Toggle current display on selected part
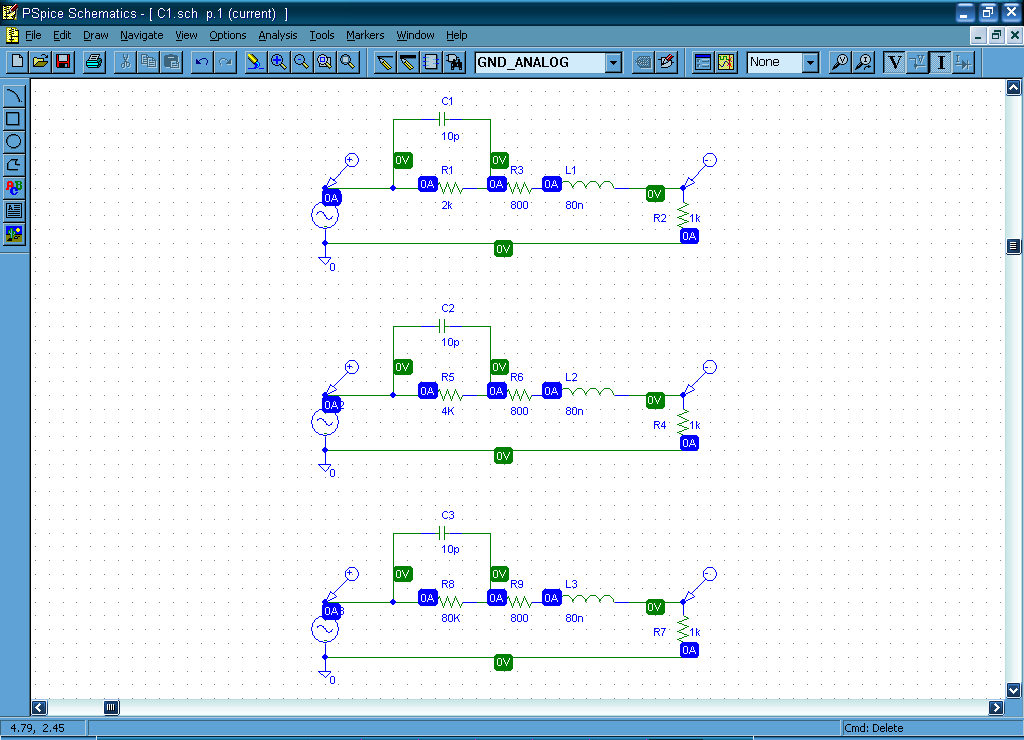This screenshot has width=1024, height=740. point(964,62)
